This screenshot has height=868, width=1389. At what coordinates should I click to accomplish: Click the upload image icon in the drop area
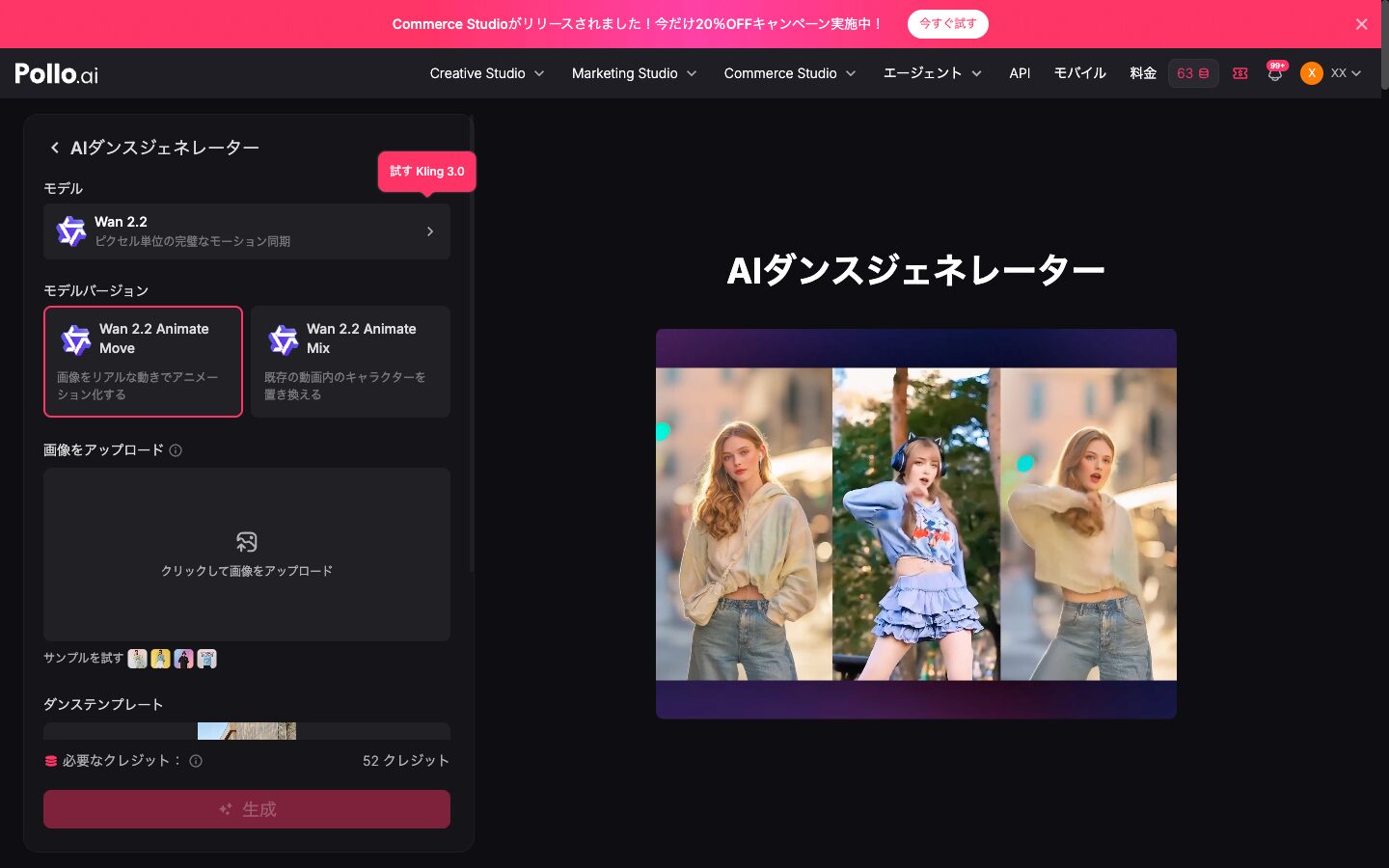click(x=247, y=542)
